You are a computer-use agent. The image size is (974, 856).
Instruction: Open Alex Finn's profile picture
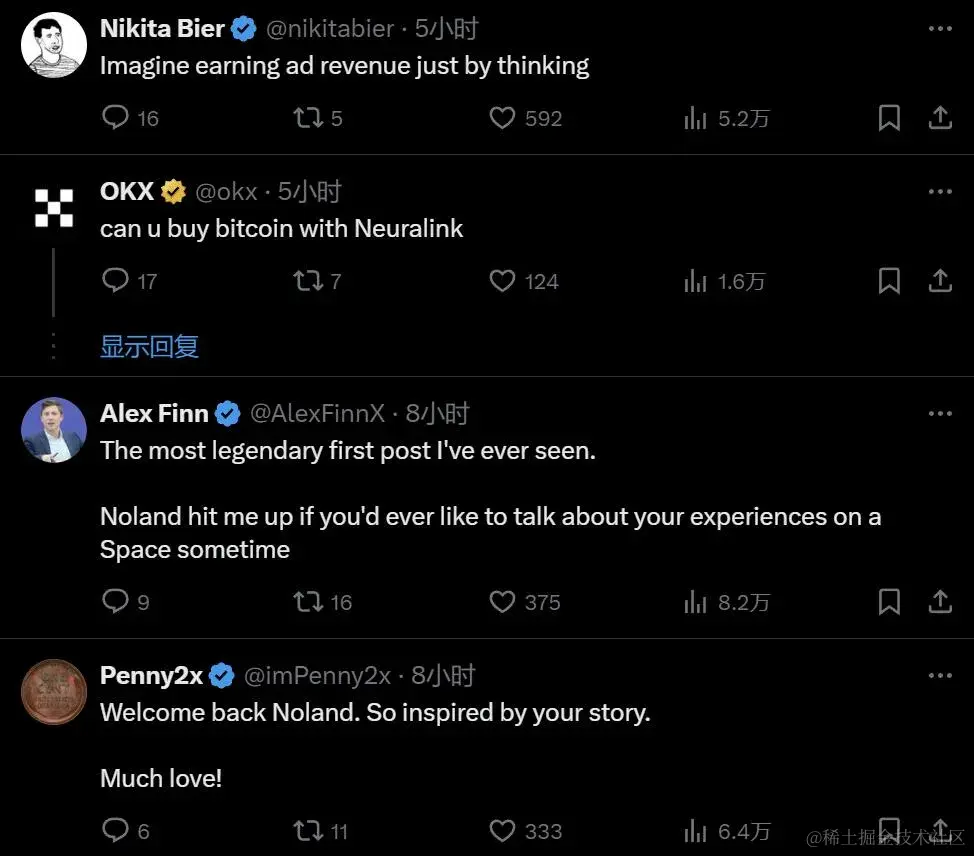point(54,431)
